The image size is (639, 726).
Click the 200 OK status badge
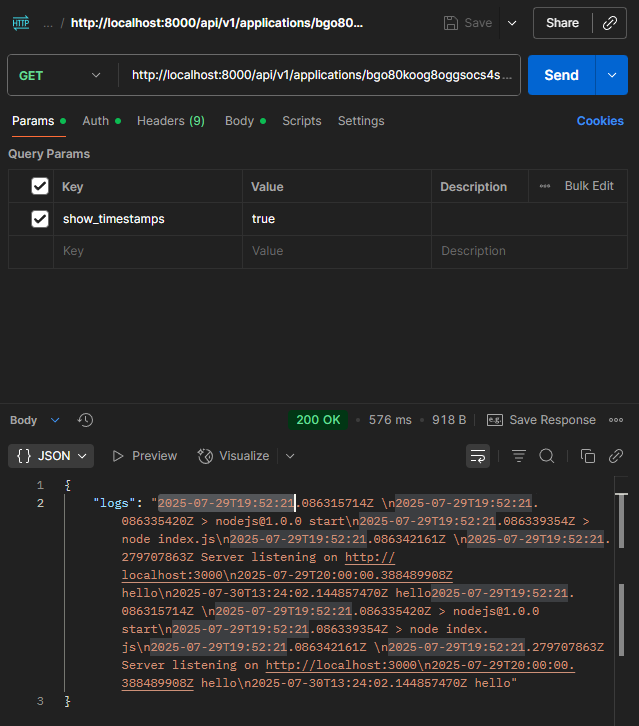coord(318,420)
